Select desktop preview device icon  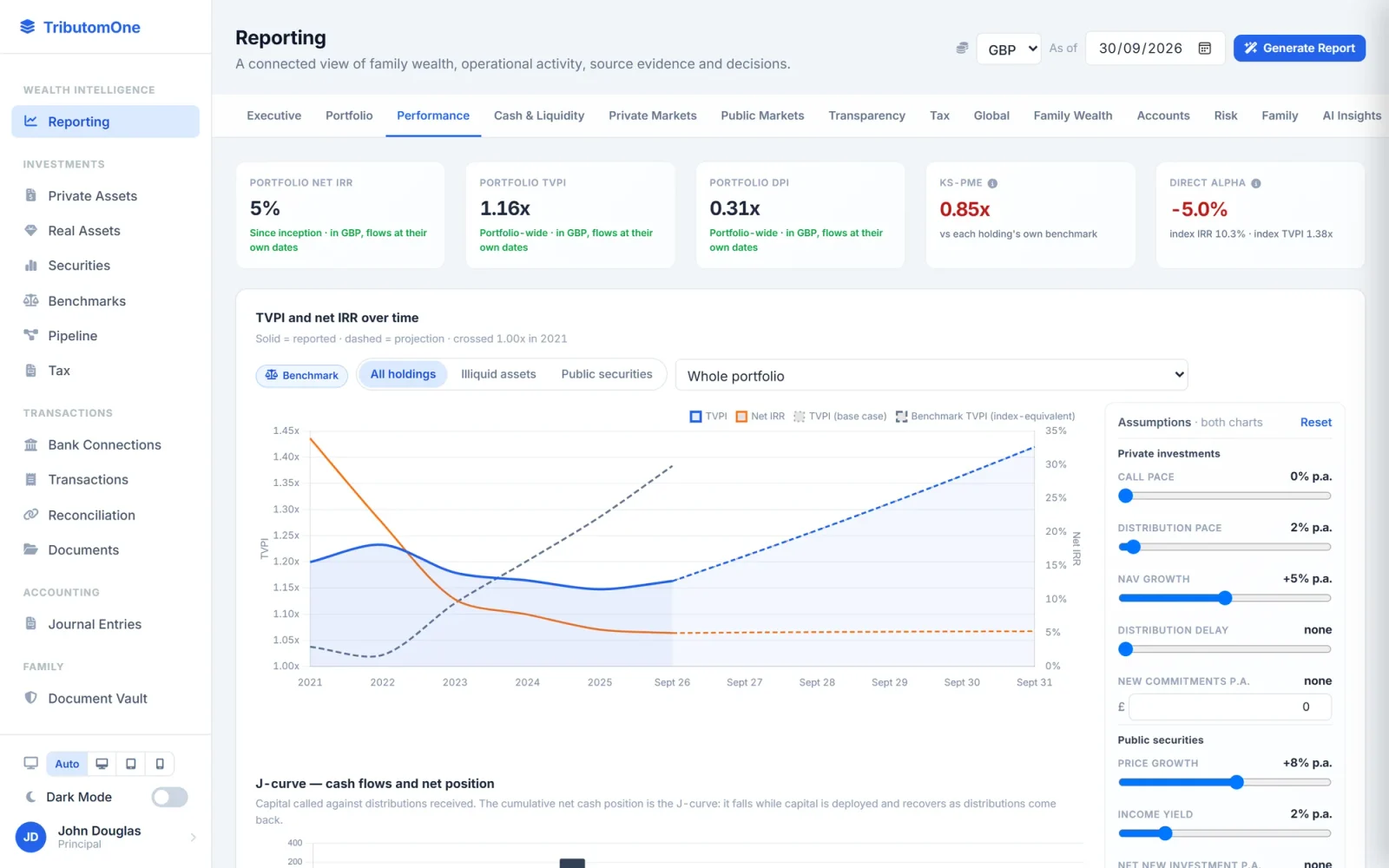coord(102,764)
